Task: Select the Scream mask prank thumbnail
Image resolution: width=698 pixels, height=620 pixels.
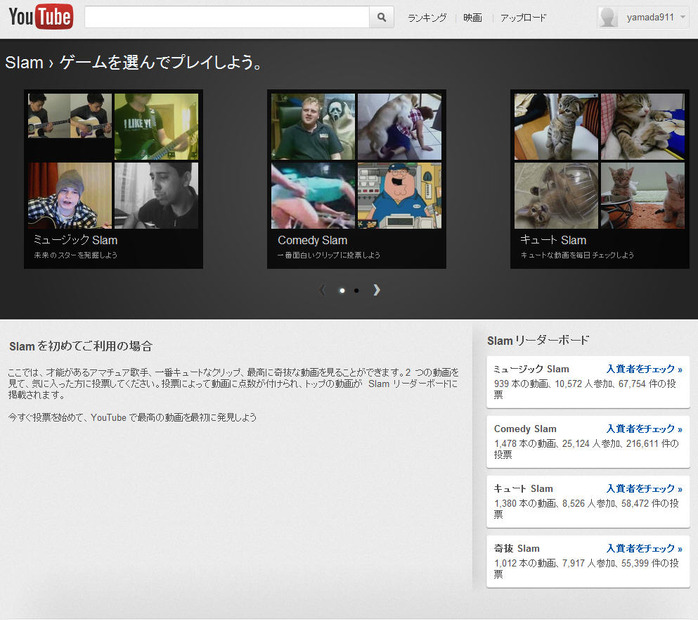Action: (313, 126)
